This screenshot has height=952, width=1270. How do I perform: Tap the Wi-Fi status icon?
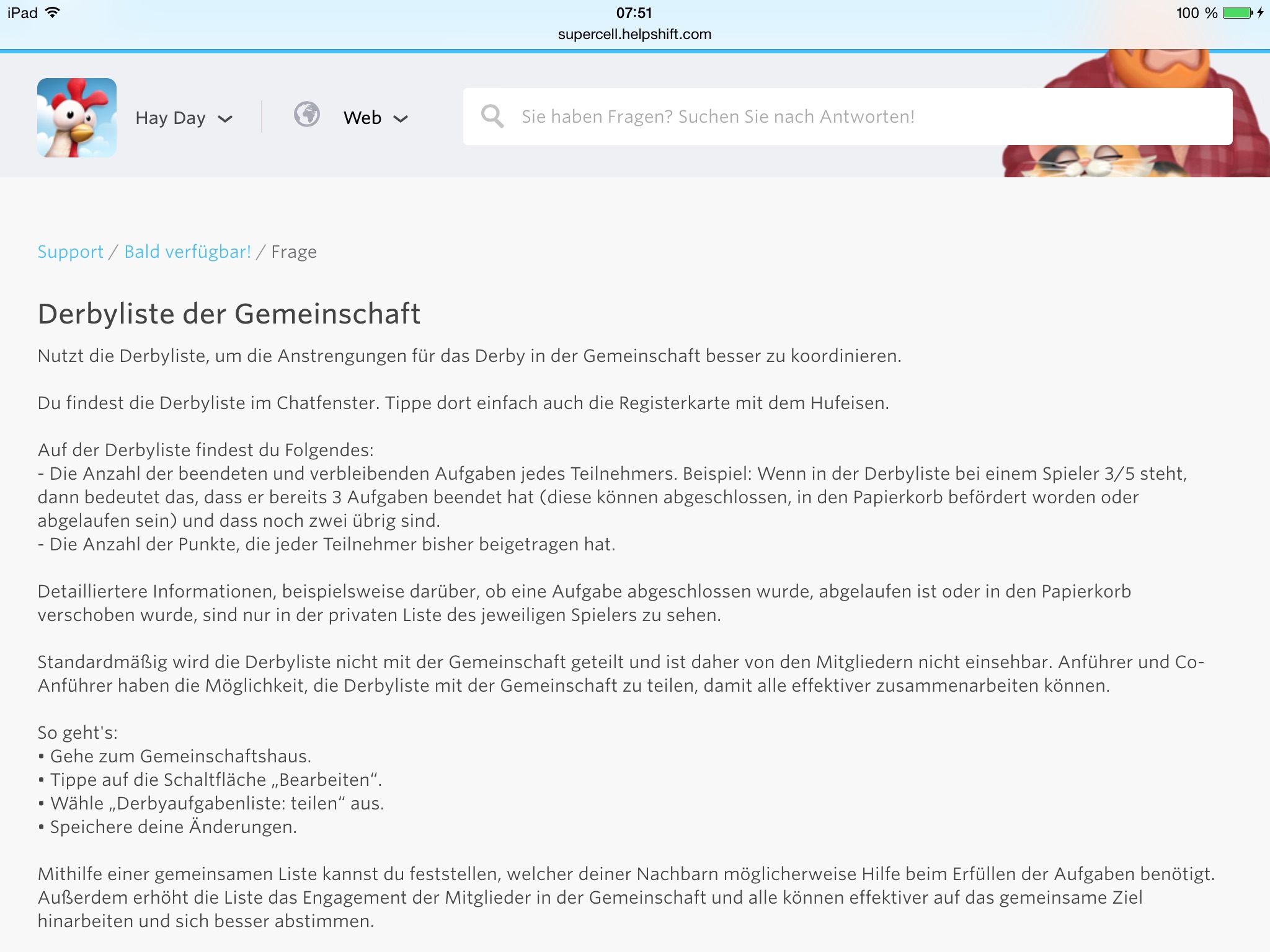click(53, 12)
